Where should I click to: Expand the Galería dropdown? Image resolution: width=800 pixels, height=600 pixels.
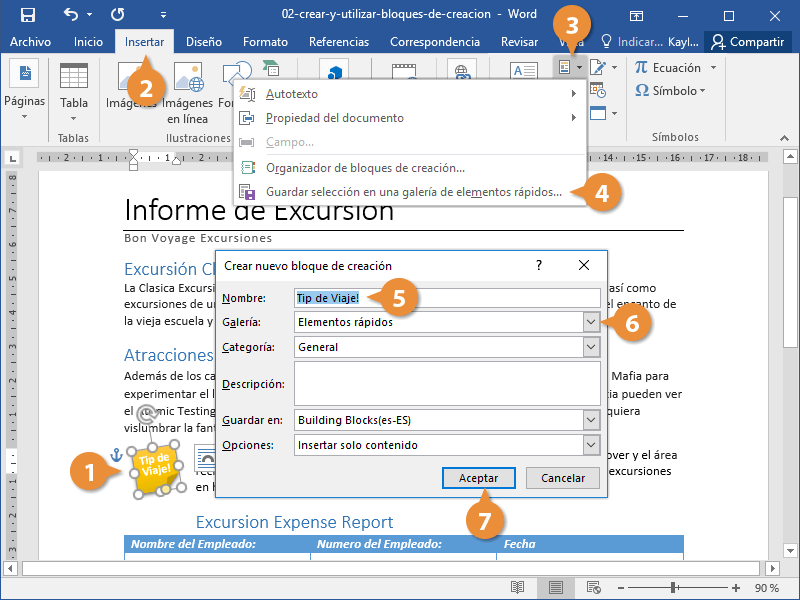click(591, 322)
